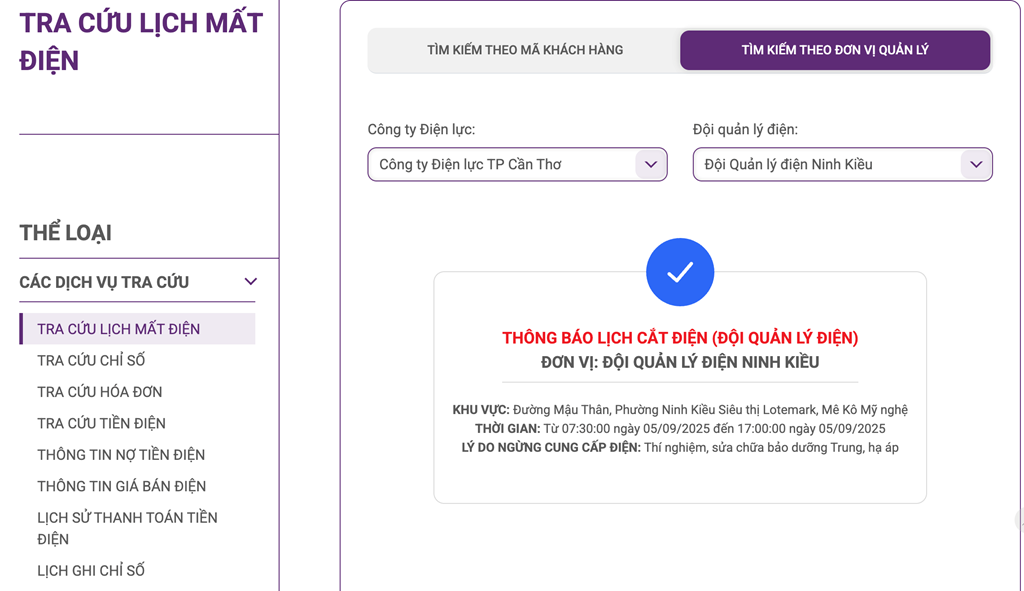Click the THỂ LOẠI section heading
Screen dimensions: 1024x591
[x=65, y=232]
